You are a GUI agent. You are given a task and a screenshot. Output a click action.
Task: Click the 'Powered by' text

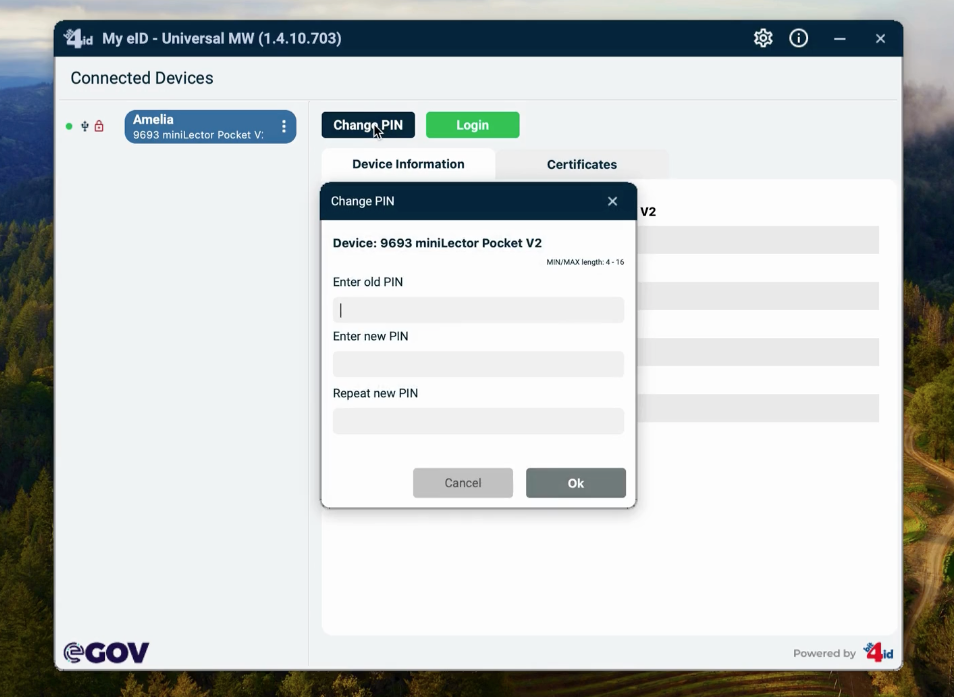(x=824, y=653)
